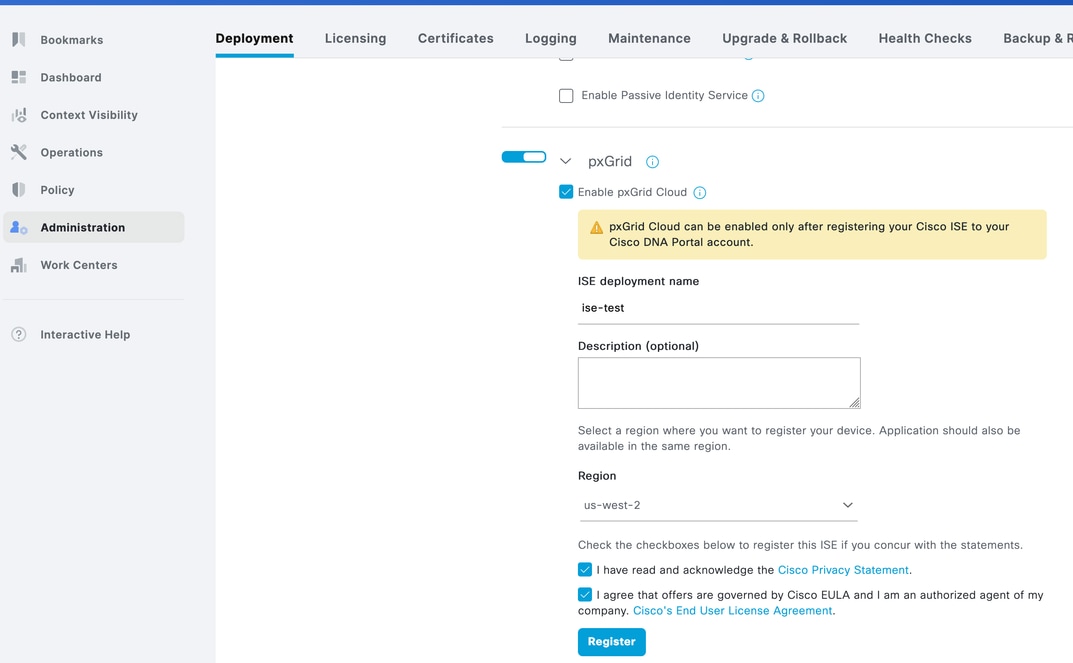This screenshot has height=663, width=1073.
Task: Click the Interactive Help label
Action: [85, 335]
